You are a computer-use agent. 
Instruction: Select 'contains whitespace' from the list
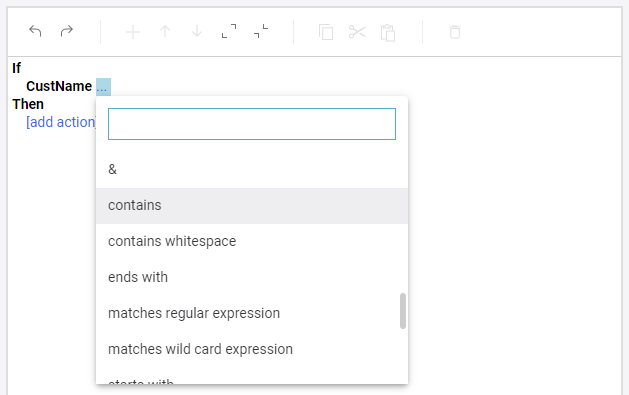pyautogui.click(x=252, y=242)
